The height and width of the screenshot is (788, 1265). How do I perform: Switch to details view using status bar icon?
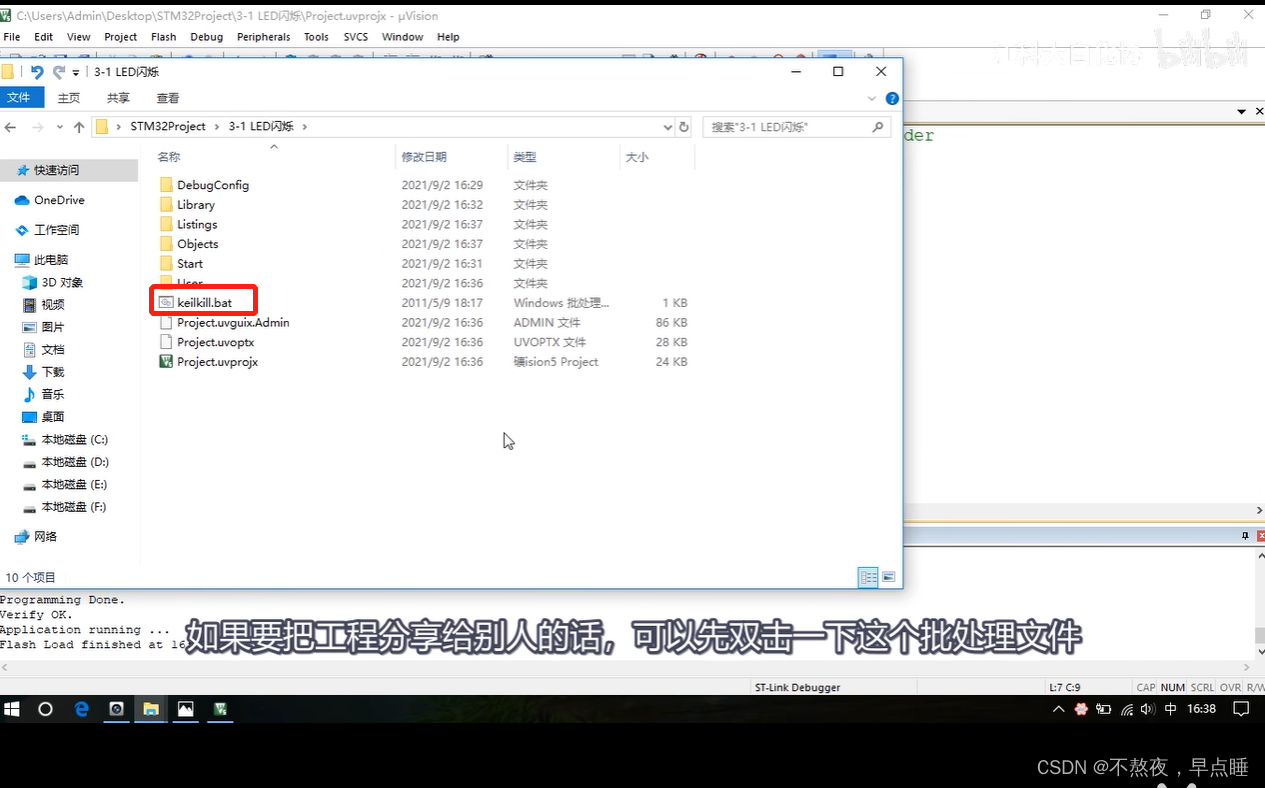pos(867,577)
